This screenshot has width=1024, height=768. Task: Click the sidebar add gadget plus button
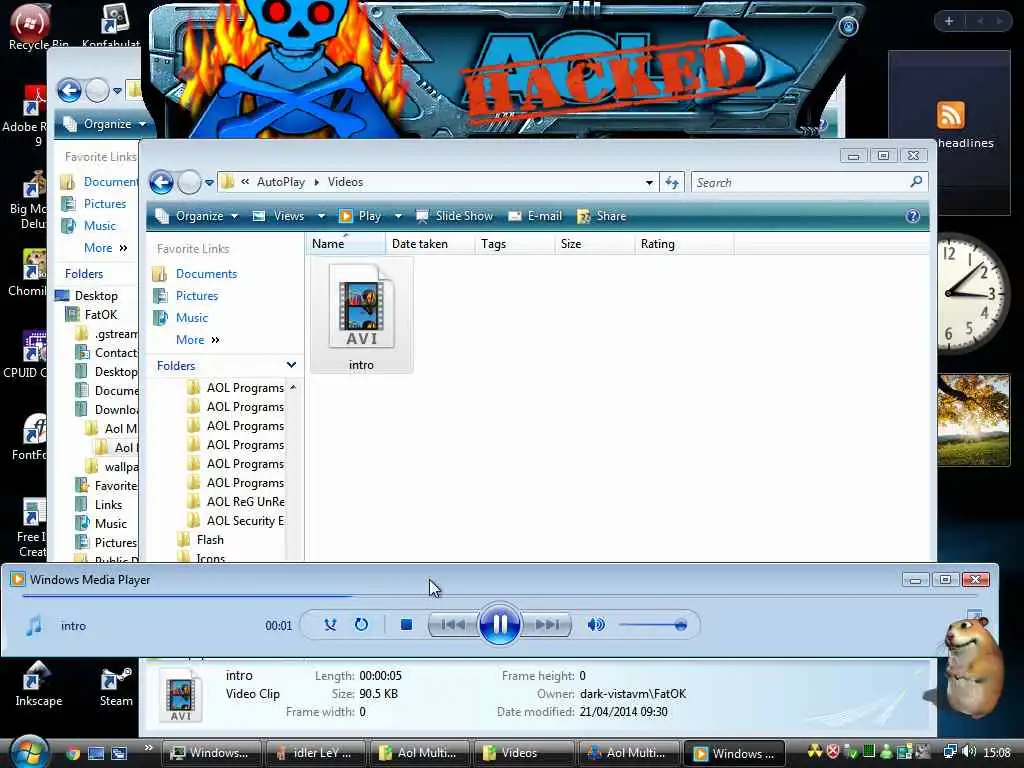[949, 22]
